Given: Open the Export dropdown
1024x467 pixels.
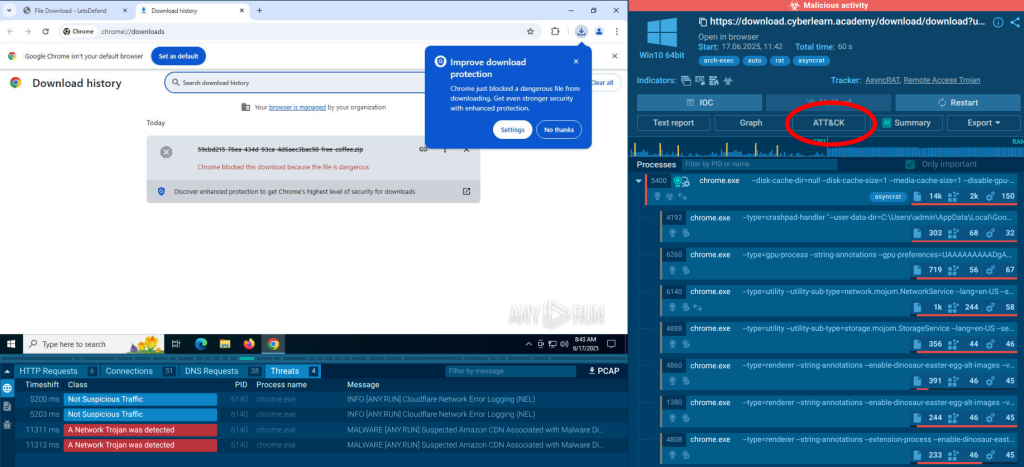Looking at the screenshot, I should coord(984,123).
